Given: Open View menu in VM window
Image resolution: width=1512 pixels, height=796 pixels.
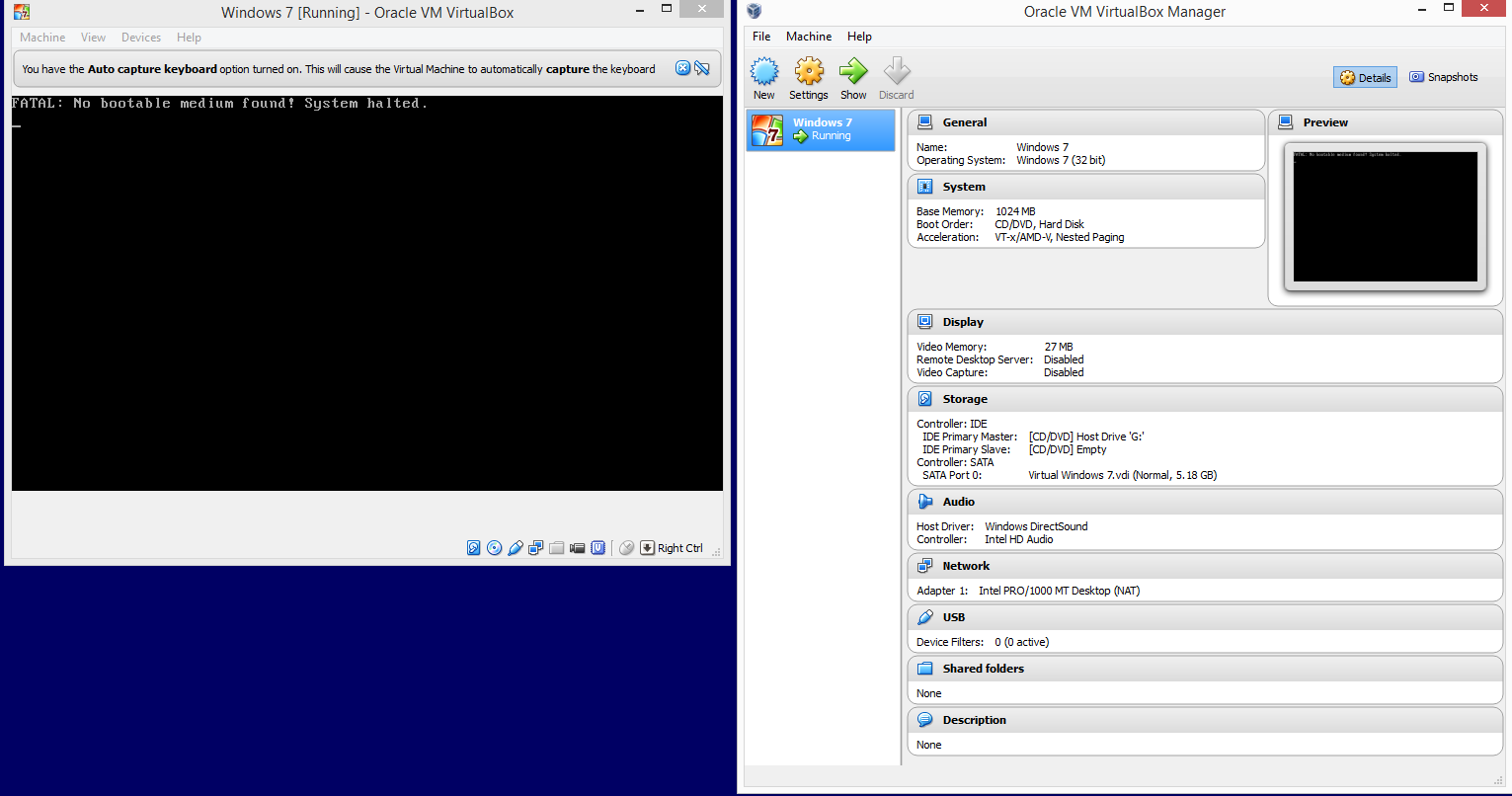Looking at the screenshot, I should point(94,38).
